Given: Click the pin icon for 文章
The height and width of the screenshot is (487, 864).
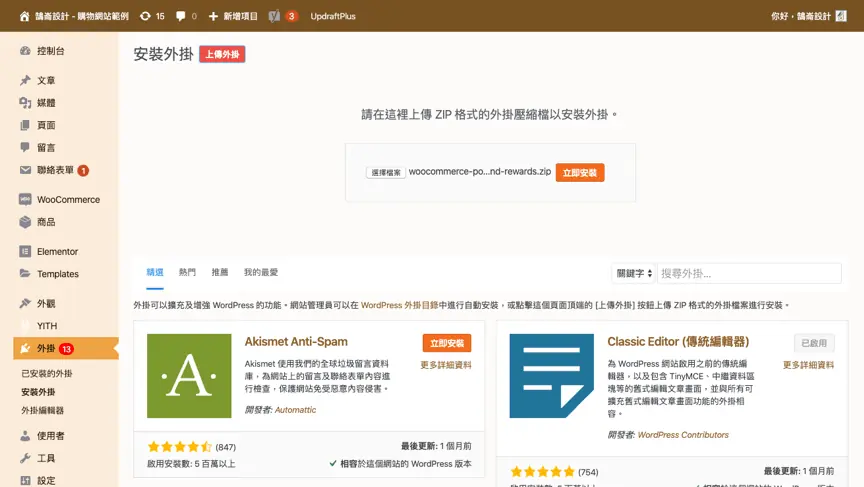Looking at the screenshot, I should 25,80.
